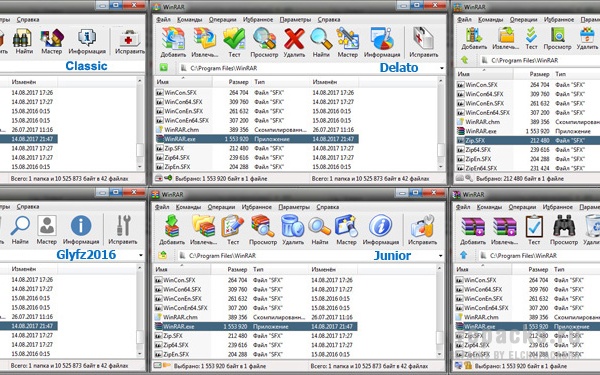Click Classic theme's Найти binoculars icon
The width and height of the screenshot is (600, 375).
pos(24,39)
